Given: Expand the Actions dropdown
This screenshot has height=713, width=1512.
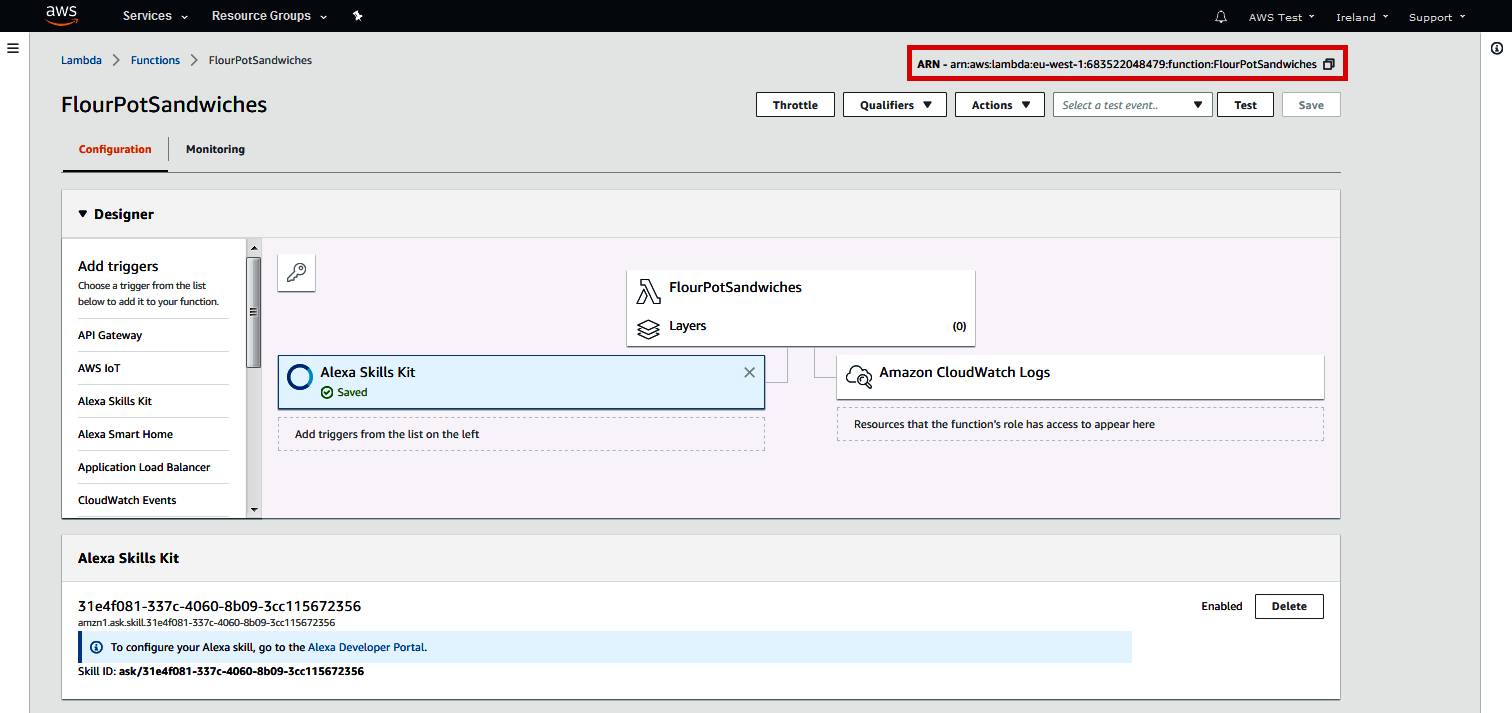Looking at the screenshot, I should click(1000, 105).
